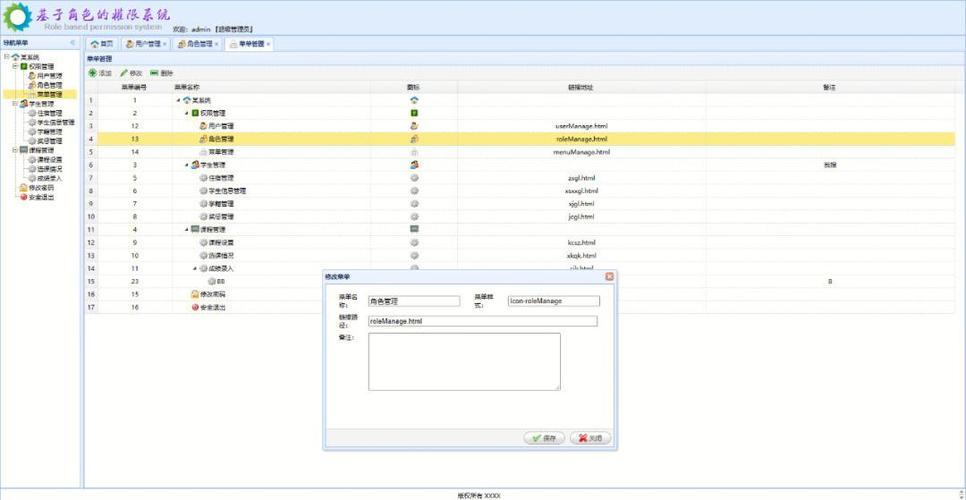
Task: Click the 修改密码 lock icon in the sidebar
Action: [x=24, y=188]
